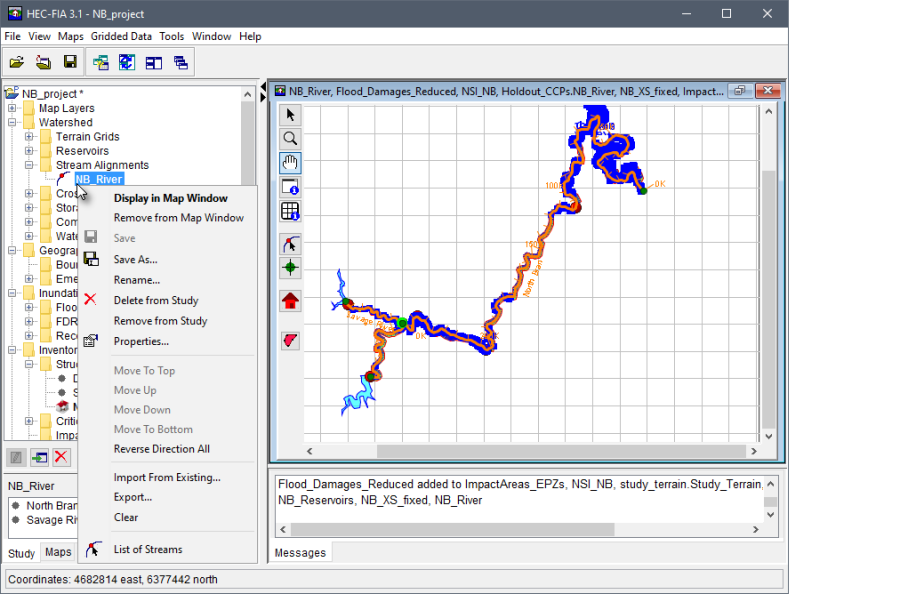Viewport: 900px width, 594px height.
Task: Select the green crosshair point tool
Action: [x=291, y=268]
